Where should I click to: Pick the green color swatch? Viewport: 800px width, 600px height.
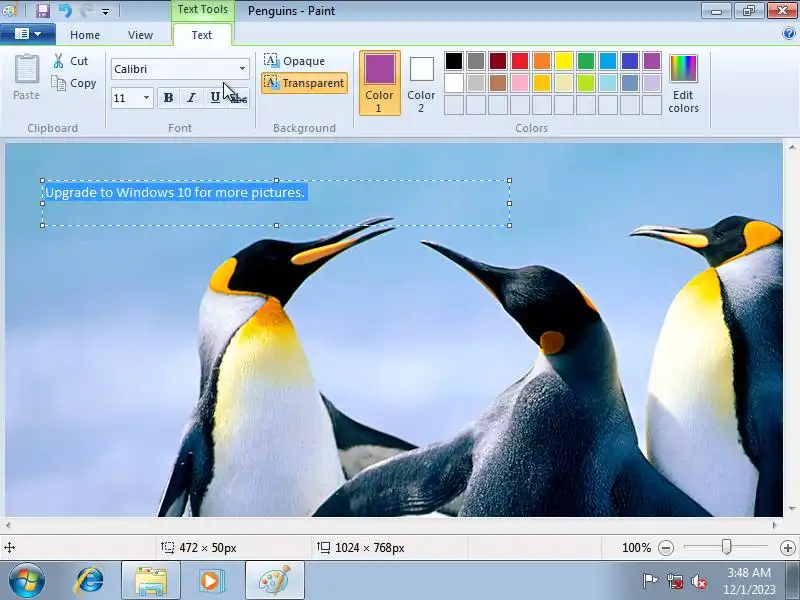586,61
